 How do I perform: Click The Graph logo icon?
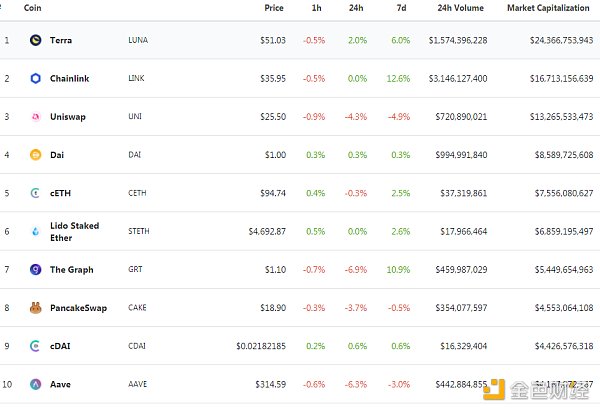pyautogui.click(x=35, y=269)
